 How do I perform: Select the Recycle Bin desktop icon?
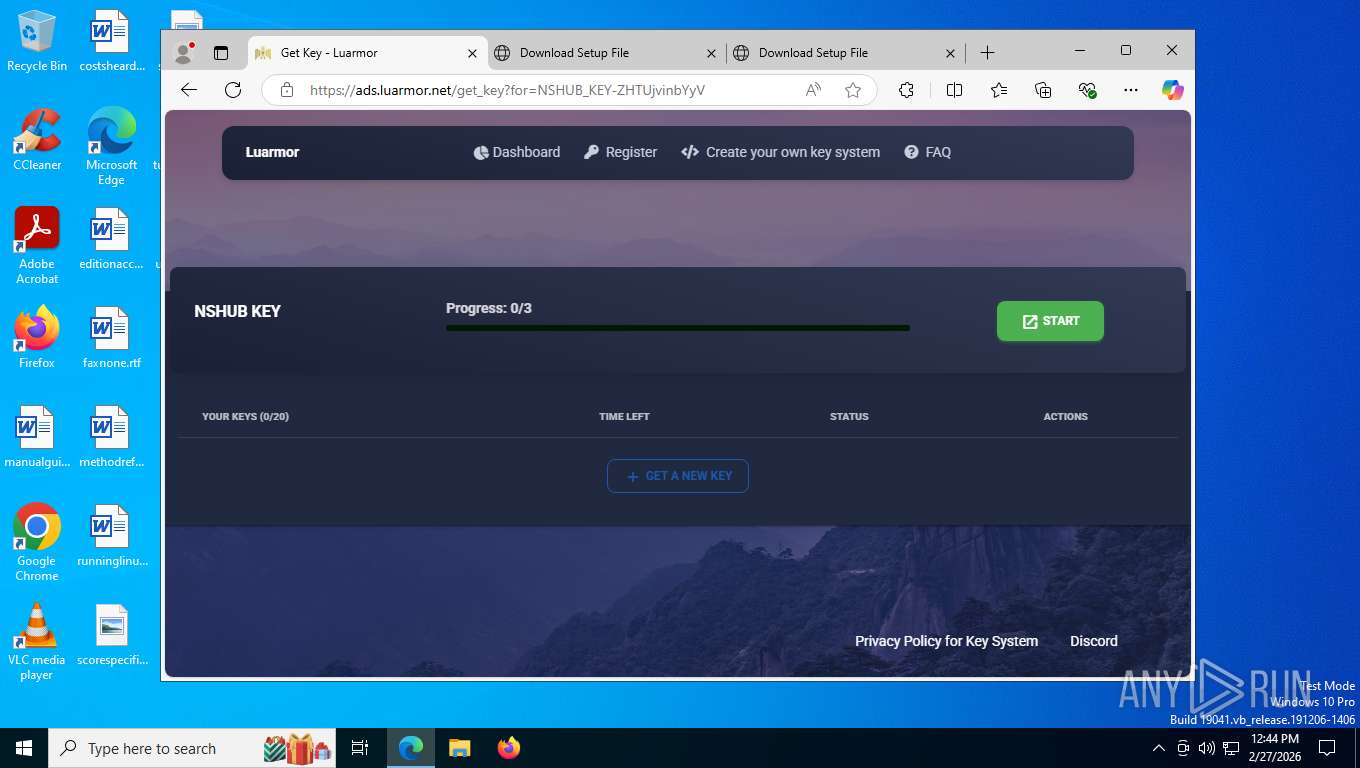[37, 41]
